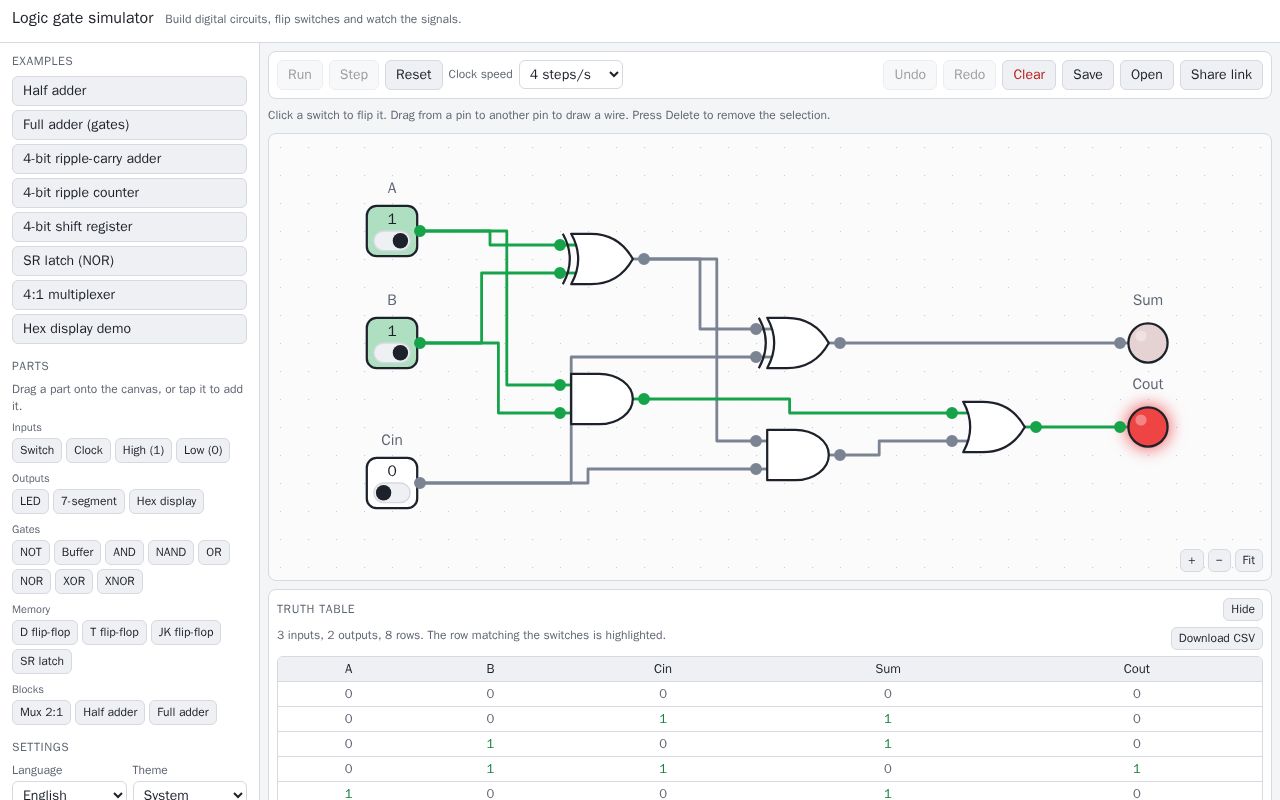The width and height of the screenshot is (1280, 800).
Task: Click the Share link button
Action: click(1221, 74)
